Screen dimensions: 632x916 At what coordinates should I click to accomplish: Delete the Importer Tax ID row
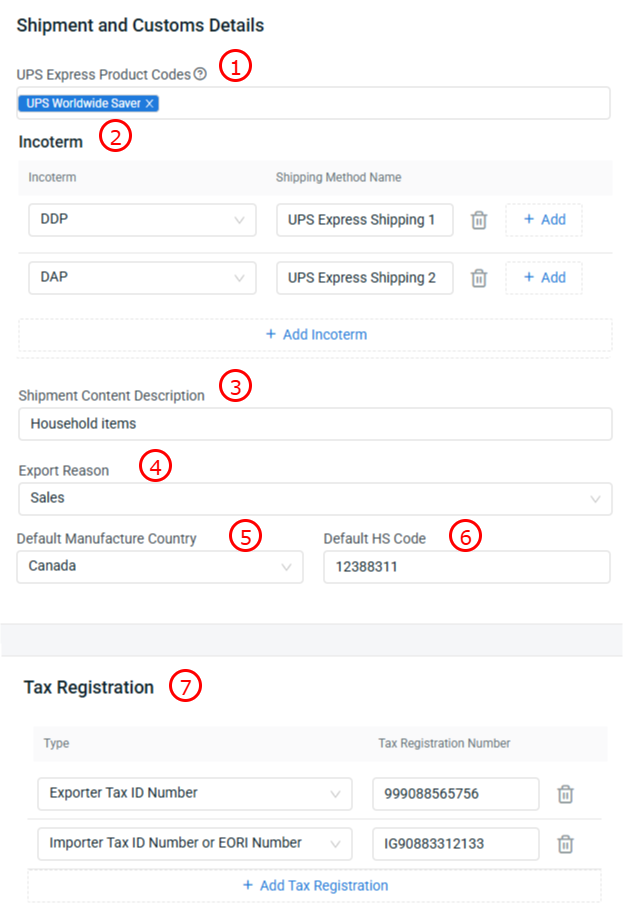pos(565,844)
